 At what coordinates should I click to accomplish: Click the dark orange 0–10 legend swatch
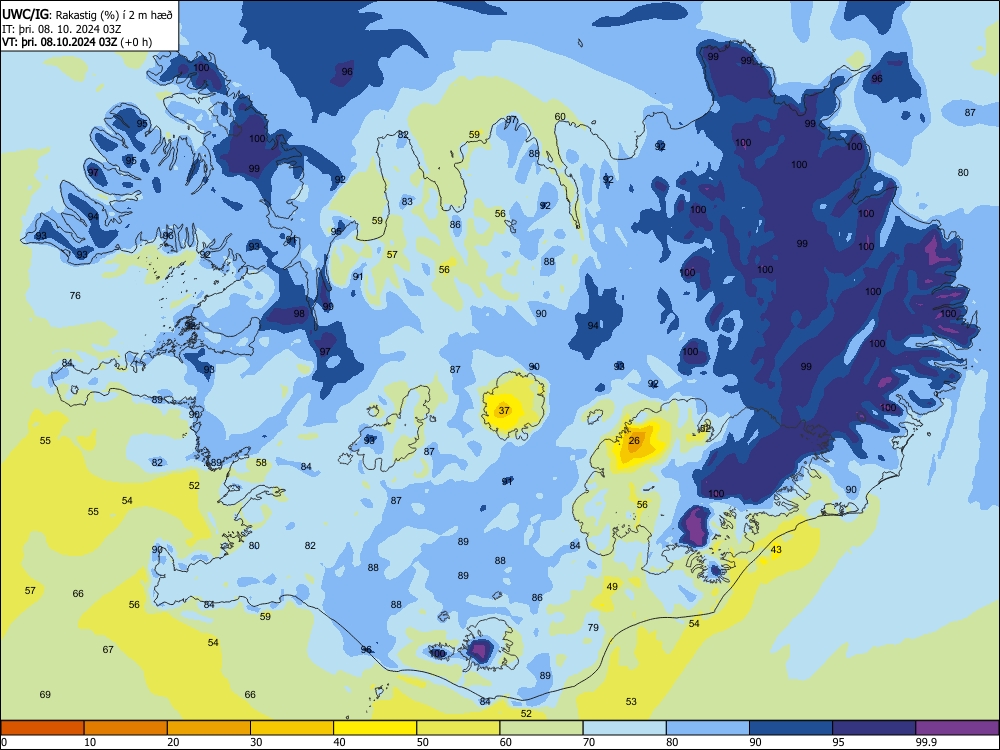click(42, 728)
